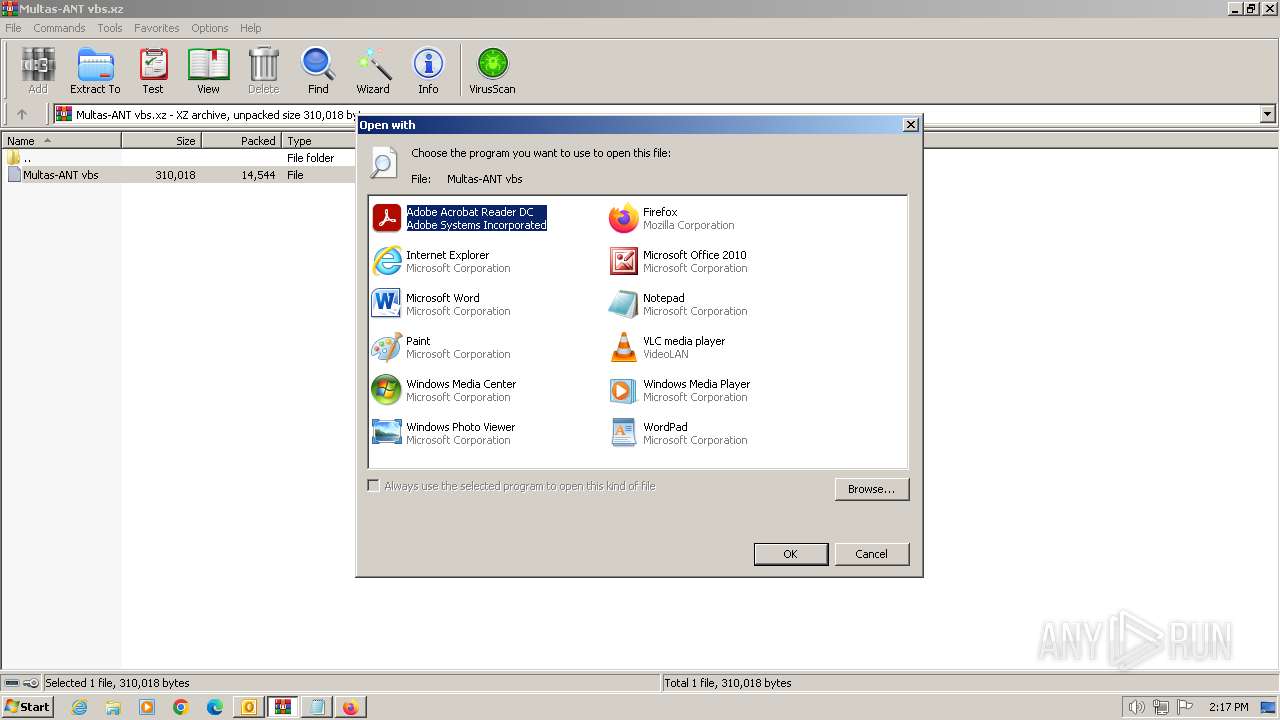Switch to the WinRAR taskbar button
This screenshot has width=1280, height=720.
tap(283, 707)
